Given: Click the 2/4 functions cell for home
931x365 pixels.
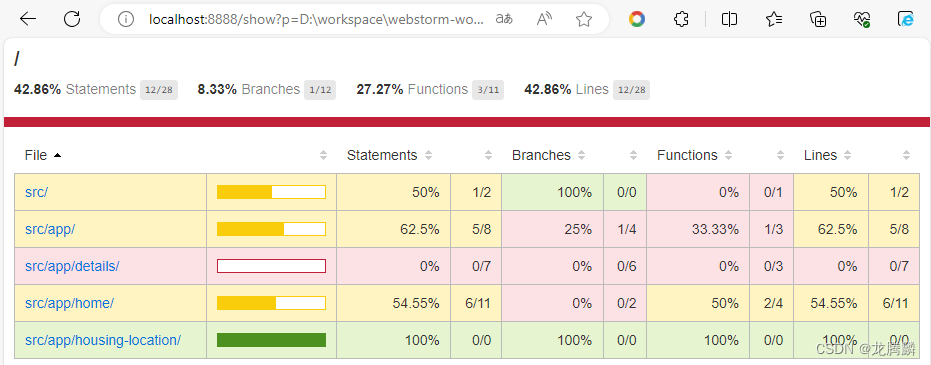Looking at the screenshot, I should (772, 303).
